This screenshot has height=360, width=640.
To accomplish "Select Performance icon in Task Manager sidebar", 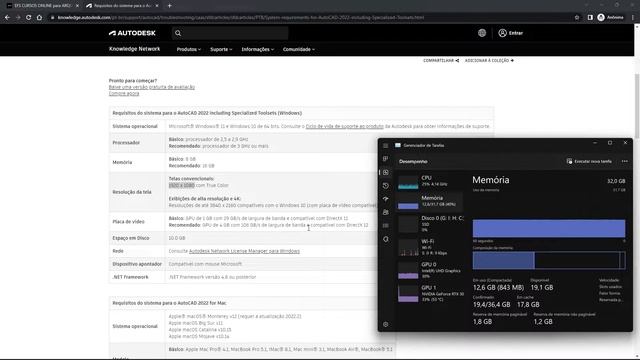I will click(385, 172).
